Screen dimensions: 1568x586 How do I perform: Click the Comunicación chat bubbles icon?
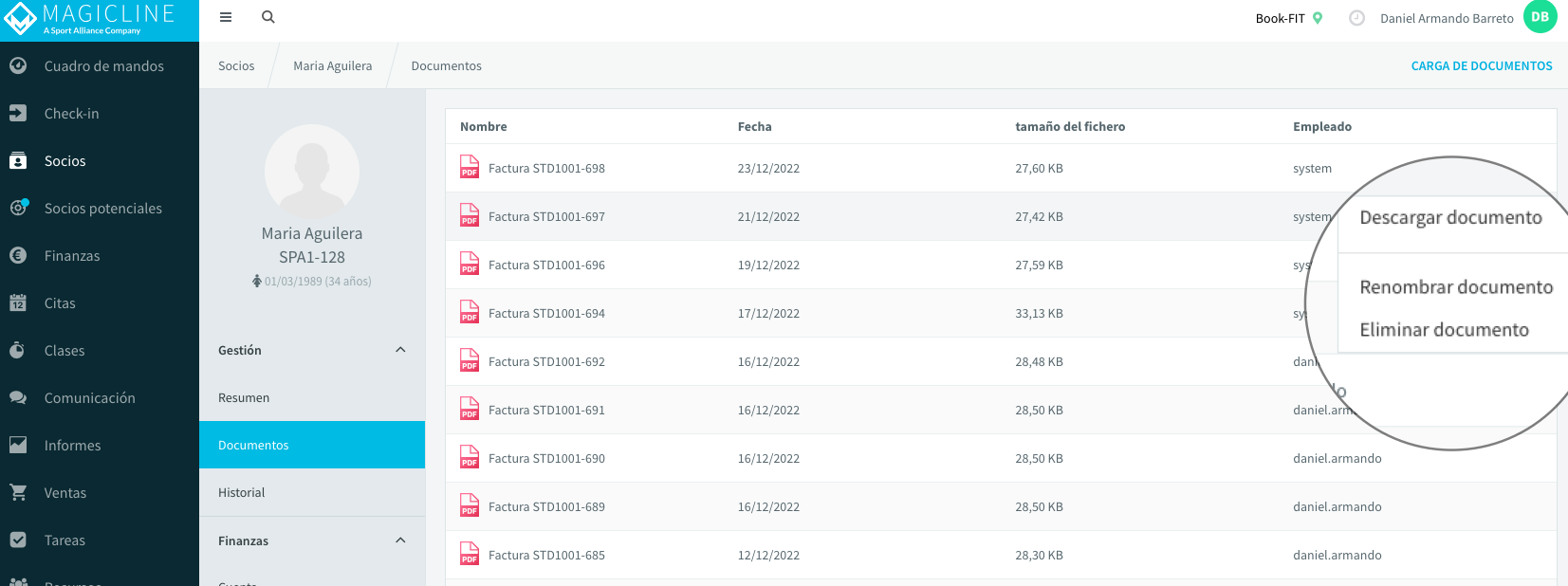18,397
